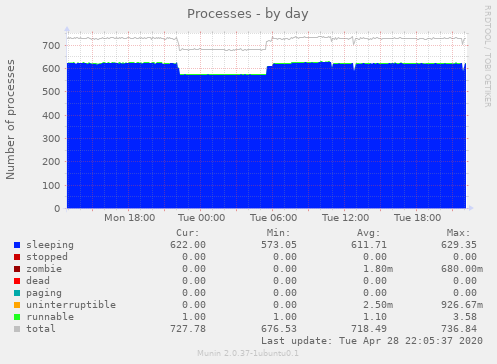This screenshot has width=497, height=364.
Task: Click the 300 y-axis tick label
Action: pyautogui.click(x=51, y=139)
